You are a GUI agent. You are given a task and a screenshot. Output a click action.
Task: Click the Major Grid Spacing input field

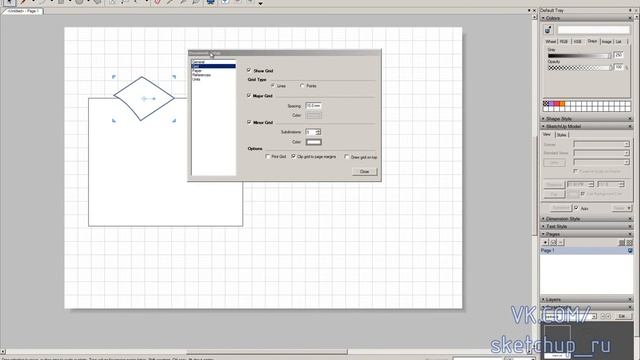tap(313, 106)
